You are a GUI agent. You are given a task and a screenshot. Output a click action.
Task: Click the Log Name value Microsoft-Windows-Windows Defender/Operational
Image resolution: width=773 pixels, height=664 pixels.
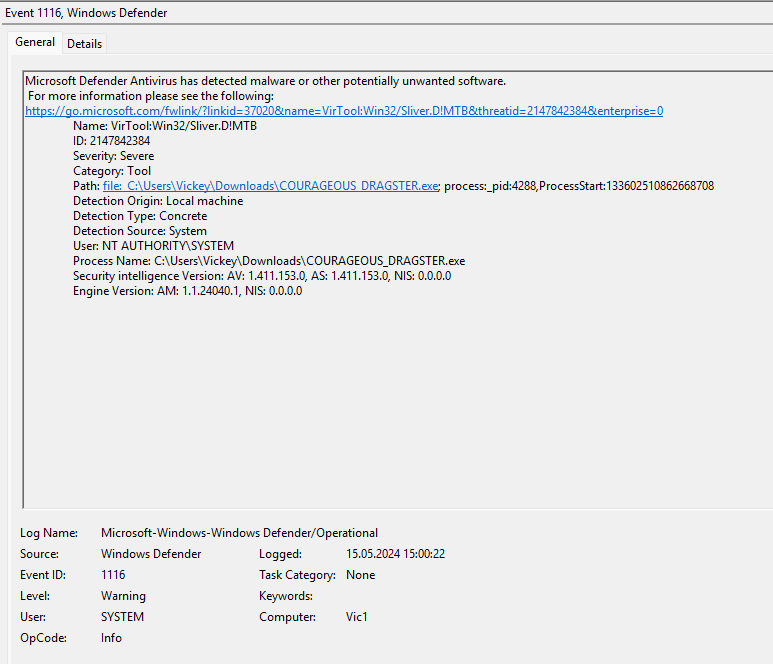click(239, 533)
